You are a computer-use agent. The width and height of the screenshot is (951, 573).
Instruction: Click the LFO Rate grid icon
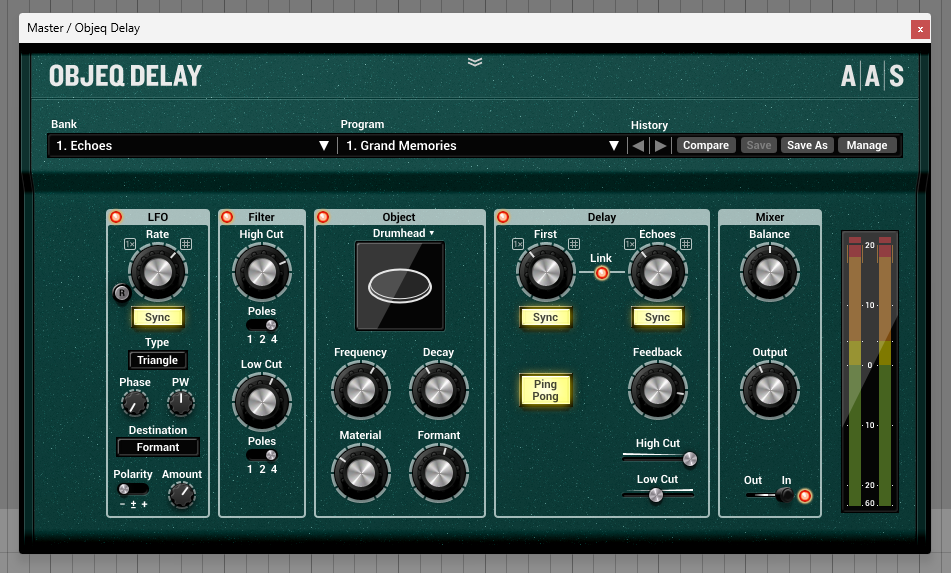[186, 244]
